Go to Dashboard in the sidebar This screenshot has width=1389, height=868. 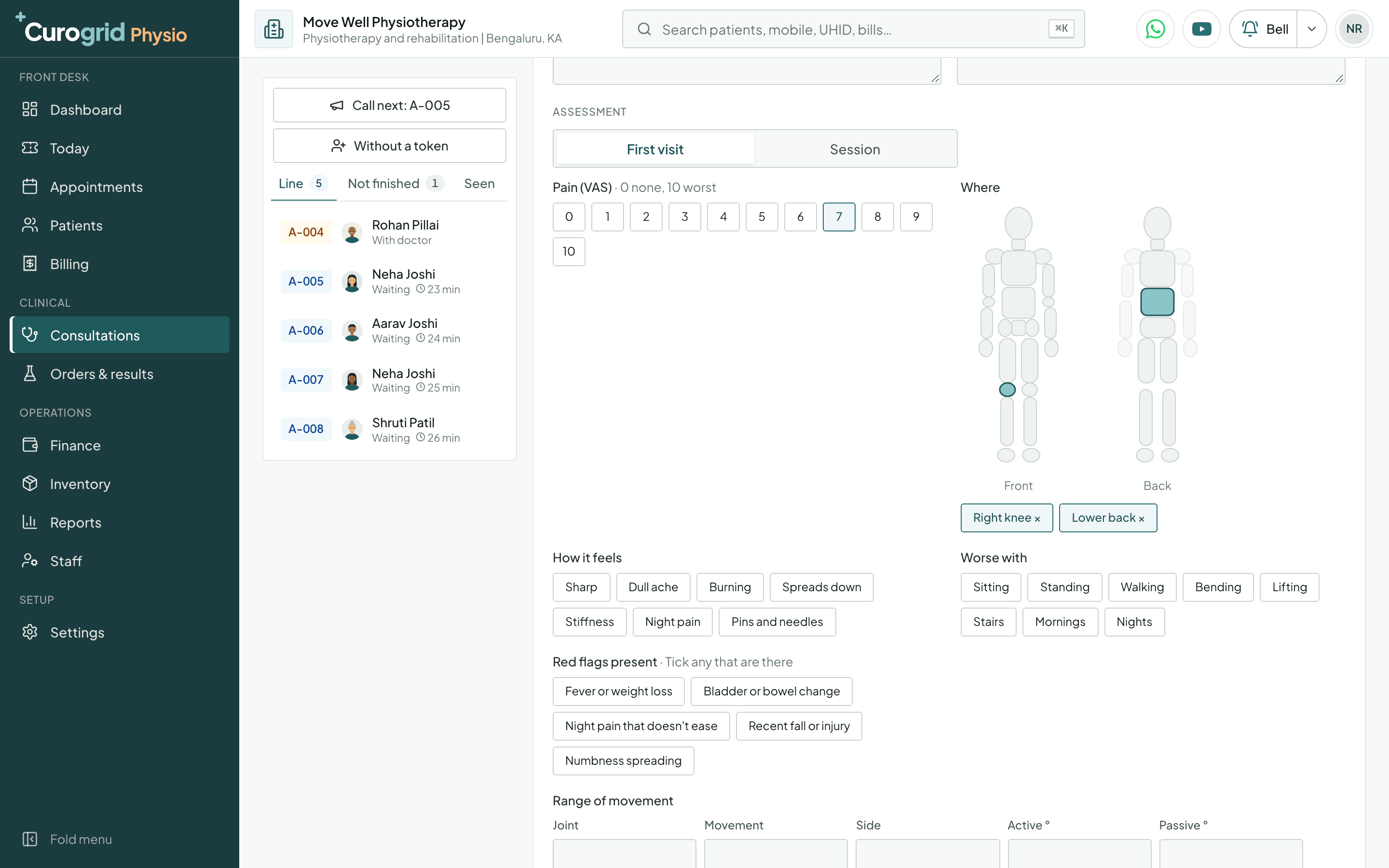click(120, 109)
